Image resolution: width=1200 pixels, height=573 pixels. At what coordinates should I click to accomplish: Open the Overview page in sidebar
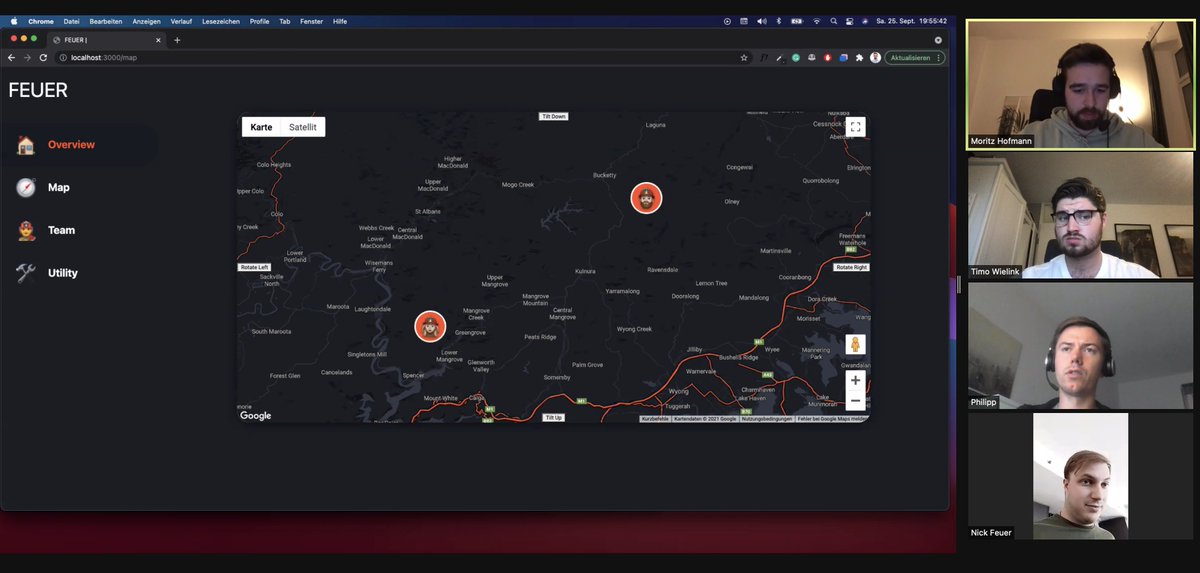pyautogui.click(x=71, y=145)
